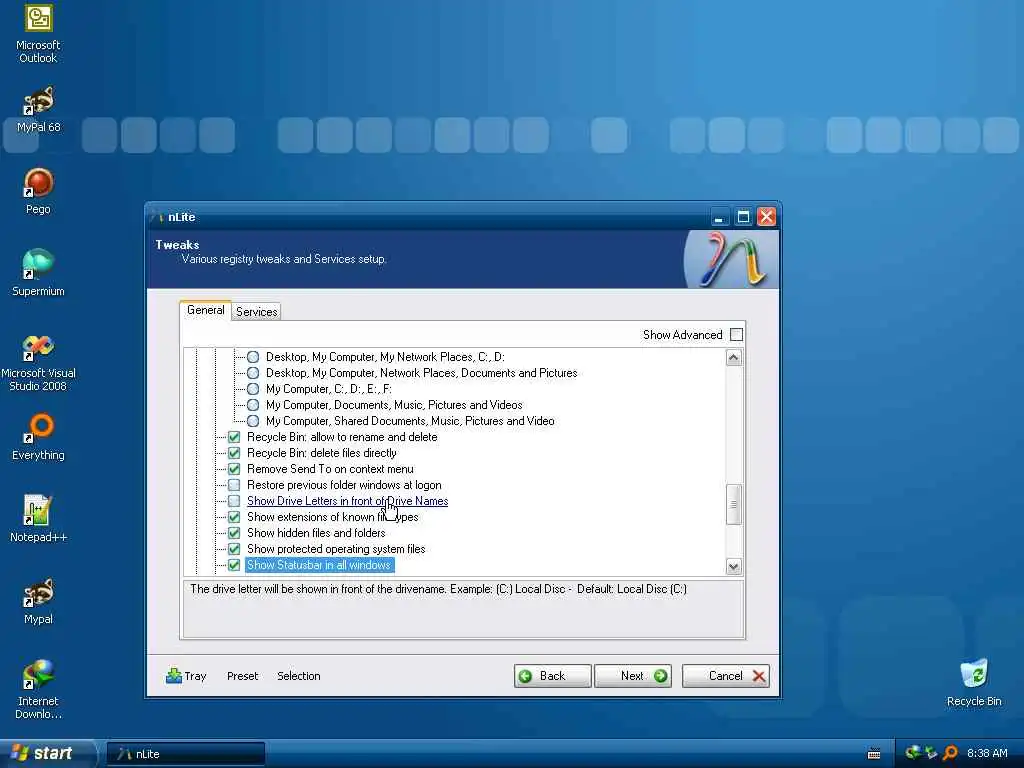Click the 'Restore previous folder windows at logon' text
Image resolution: width=1024 pixels, height=768 pixels.
click(x=344, y=485)
